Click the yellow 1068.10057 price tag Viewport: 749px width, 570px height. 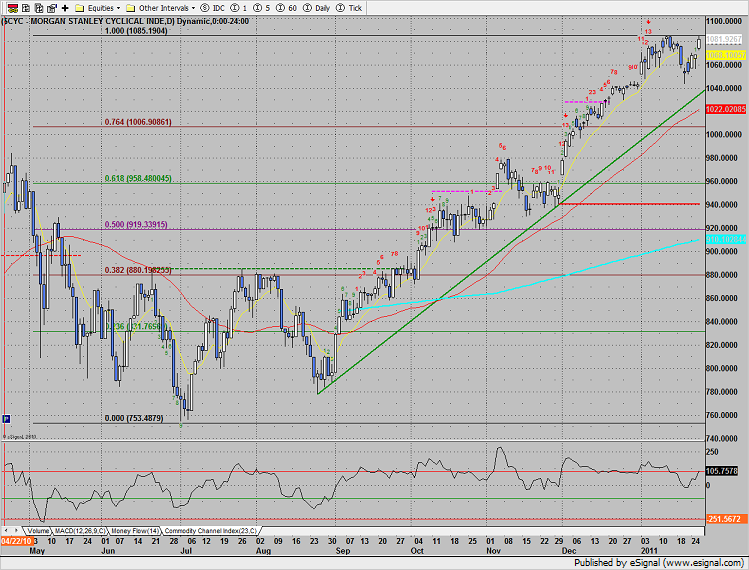pyautogui.click(x=726, y=55)
